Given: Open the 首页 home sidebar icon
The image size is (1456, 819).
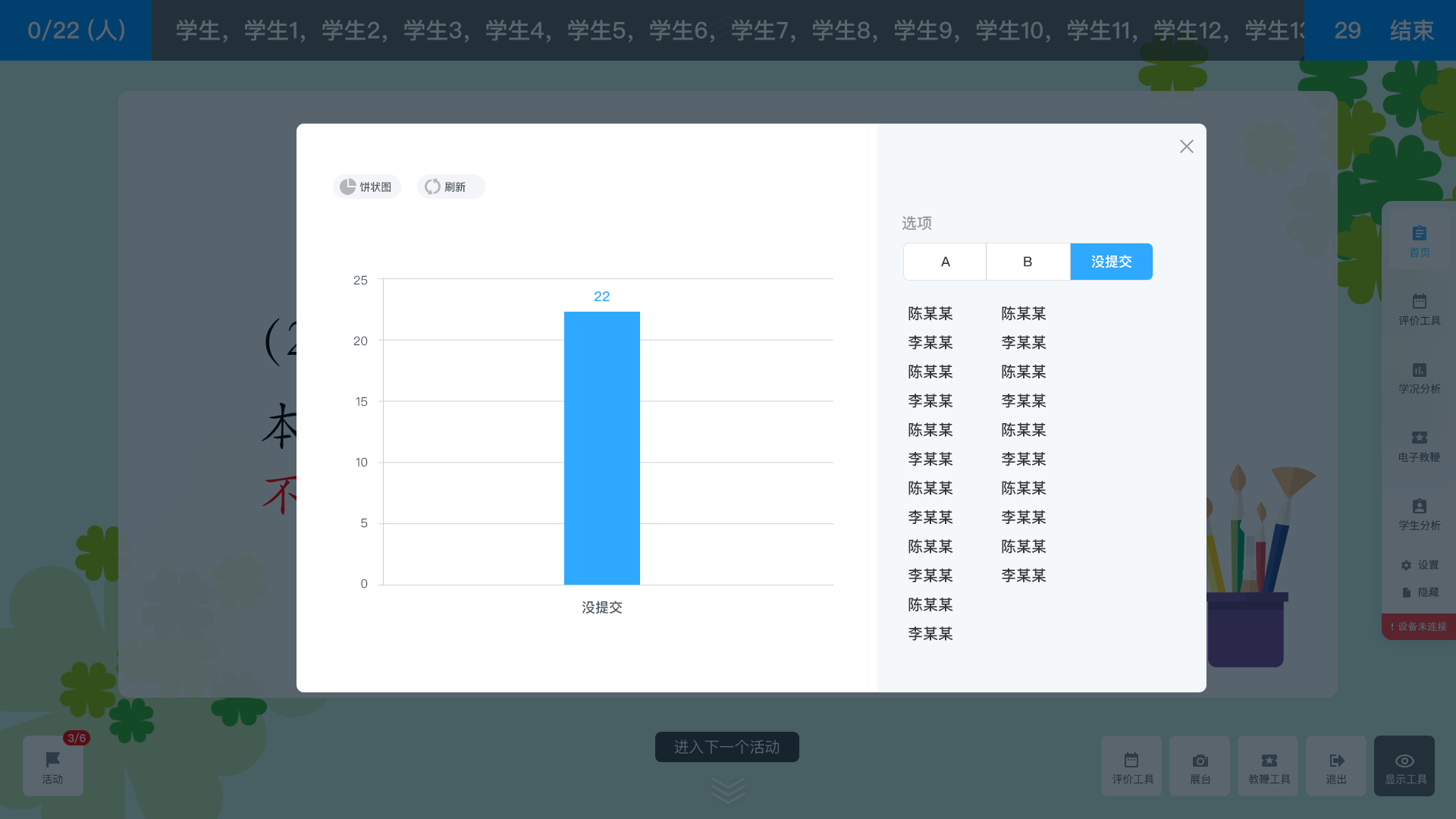Looking at the screenshot, I should pos(1419,241).
